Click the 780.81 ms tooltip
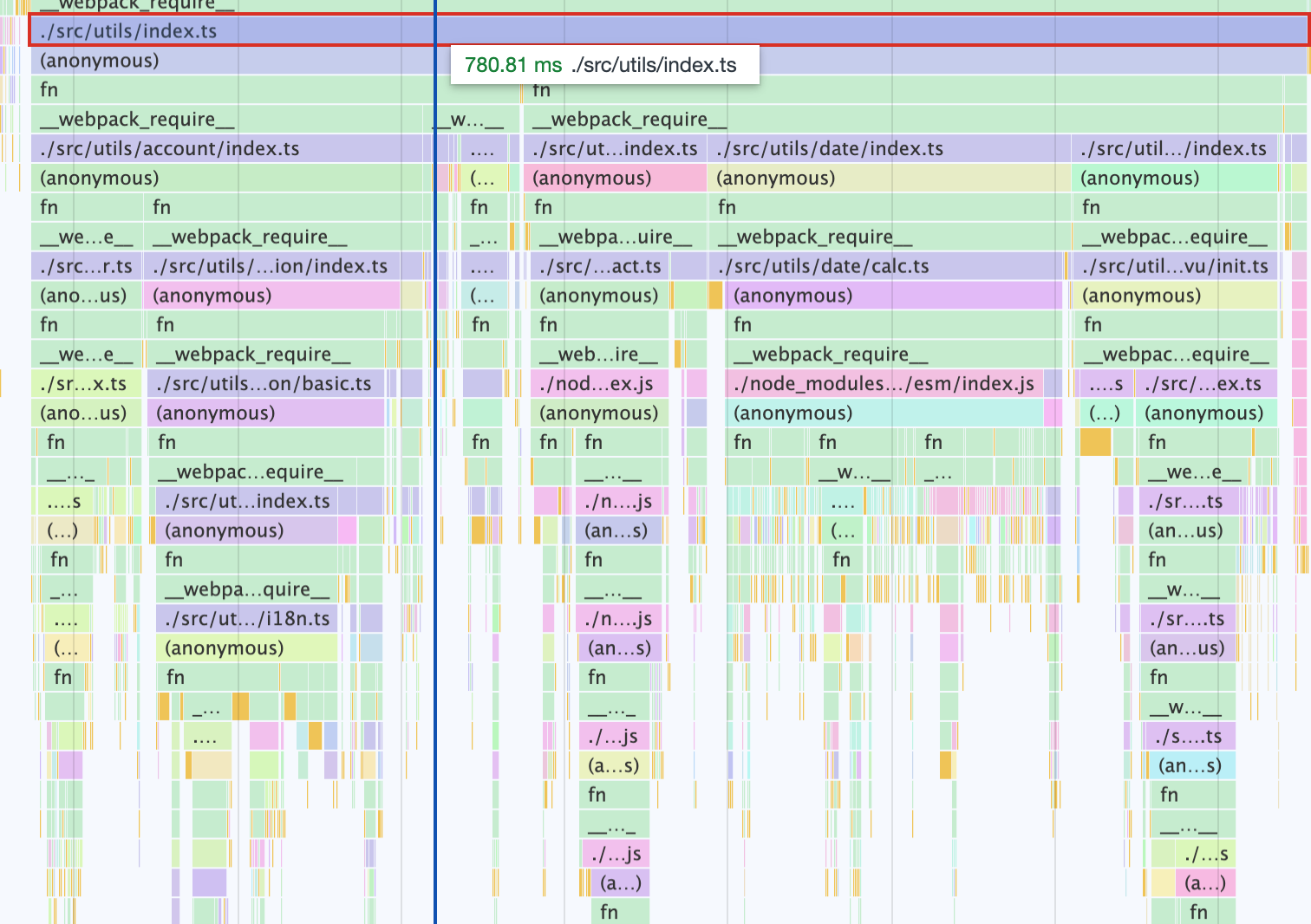Image resolution: width=1311 pixels, height=924 pixels. [604, 65]
